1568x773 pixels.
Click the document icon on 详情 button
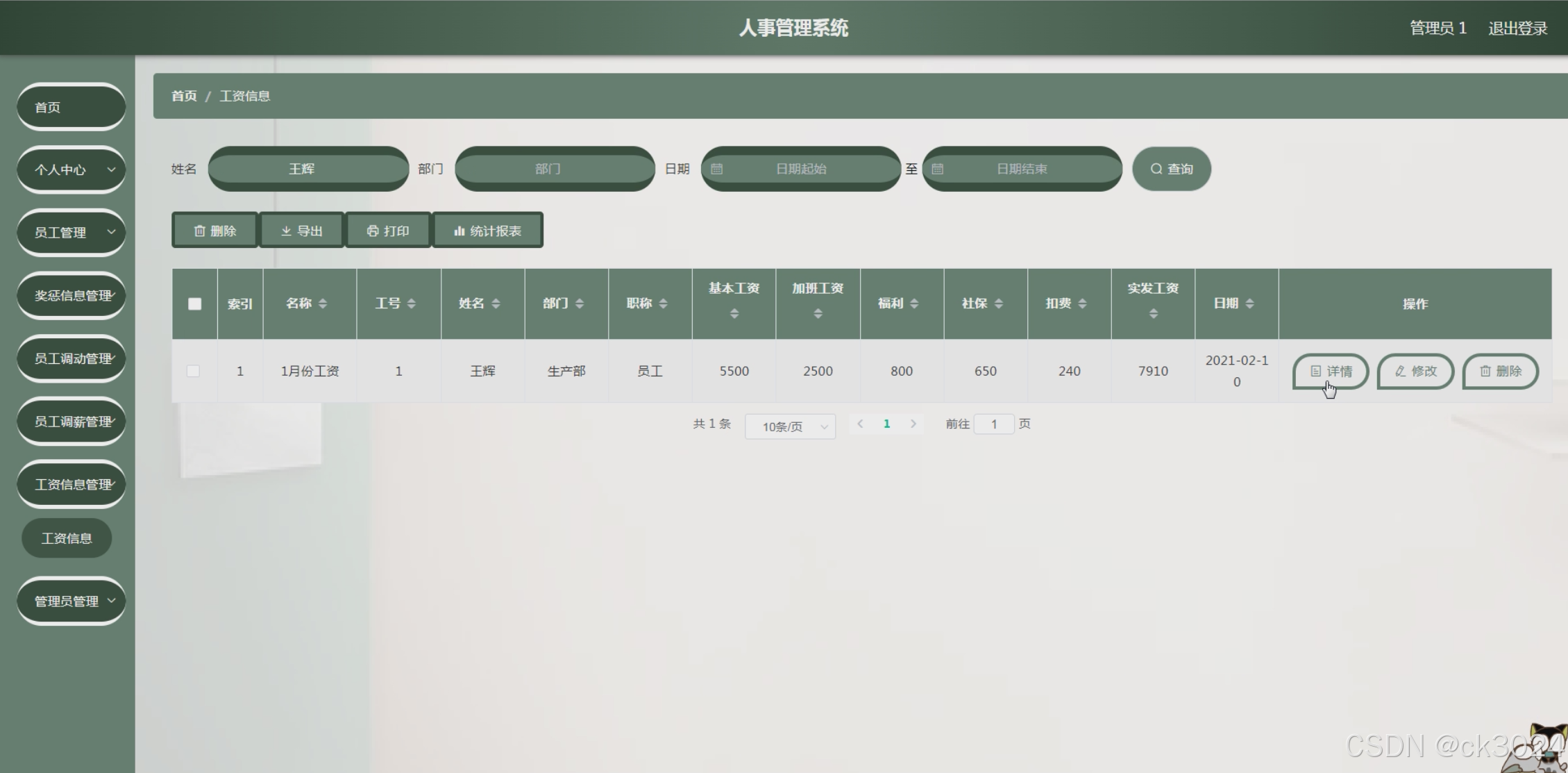pyautogui.click(x=1315, y=371)
